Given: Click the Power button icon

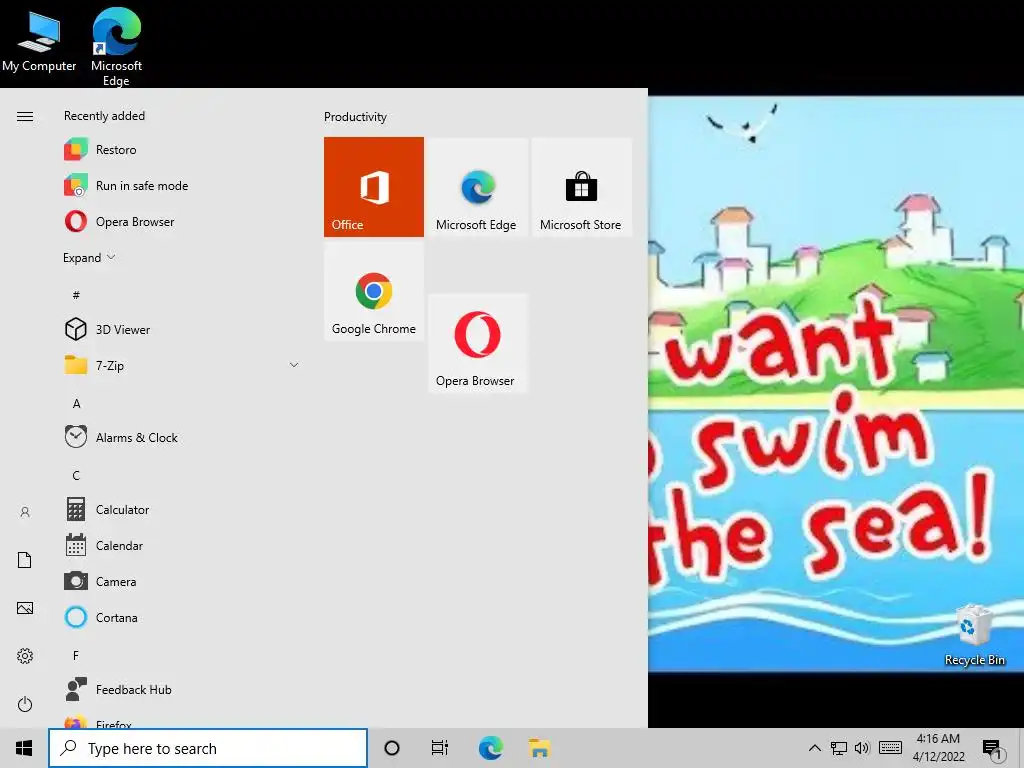Looking at the screenshot, I should 25,704.
